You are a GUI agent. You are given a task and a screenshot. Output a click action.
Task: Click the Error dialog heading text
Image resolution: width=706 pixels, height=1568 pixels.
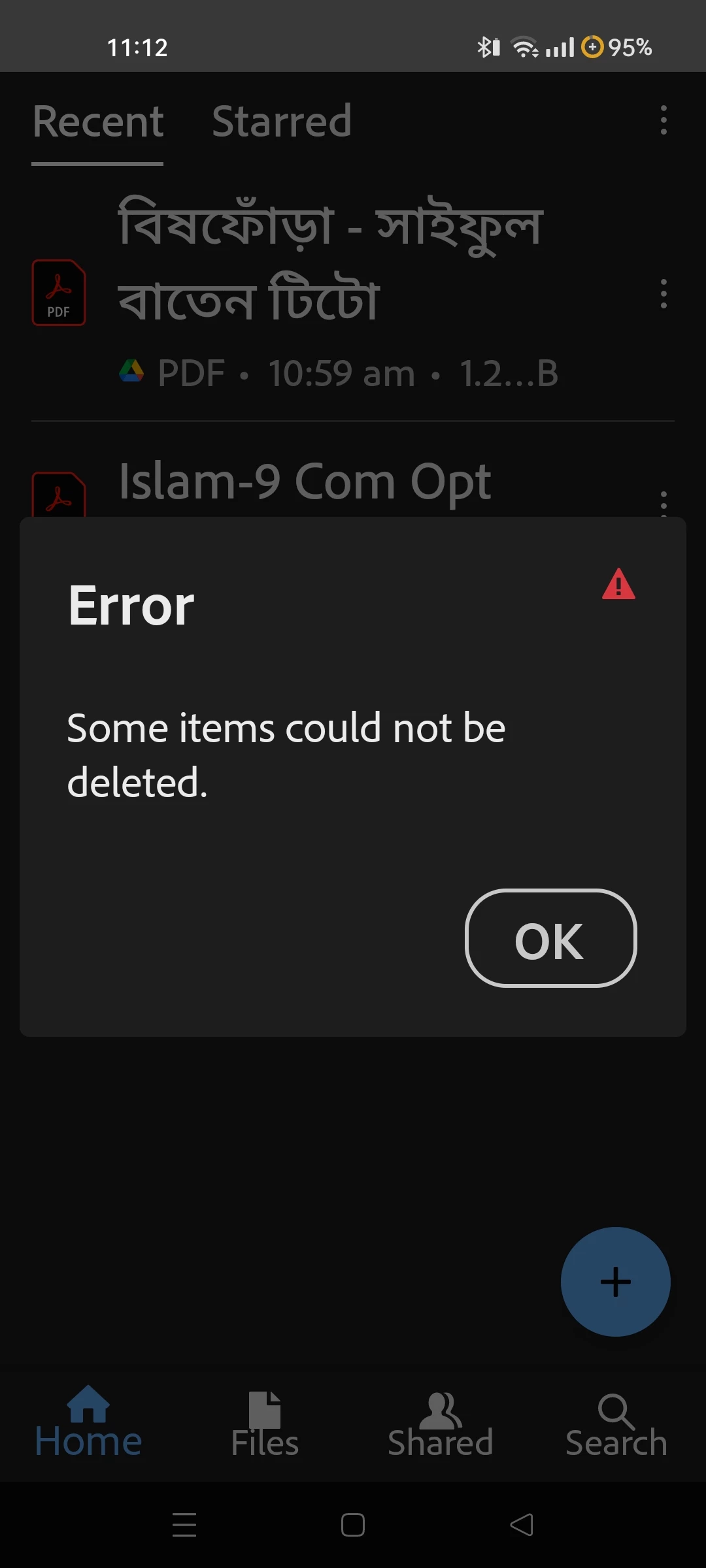tap(131, 606)
